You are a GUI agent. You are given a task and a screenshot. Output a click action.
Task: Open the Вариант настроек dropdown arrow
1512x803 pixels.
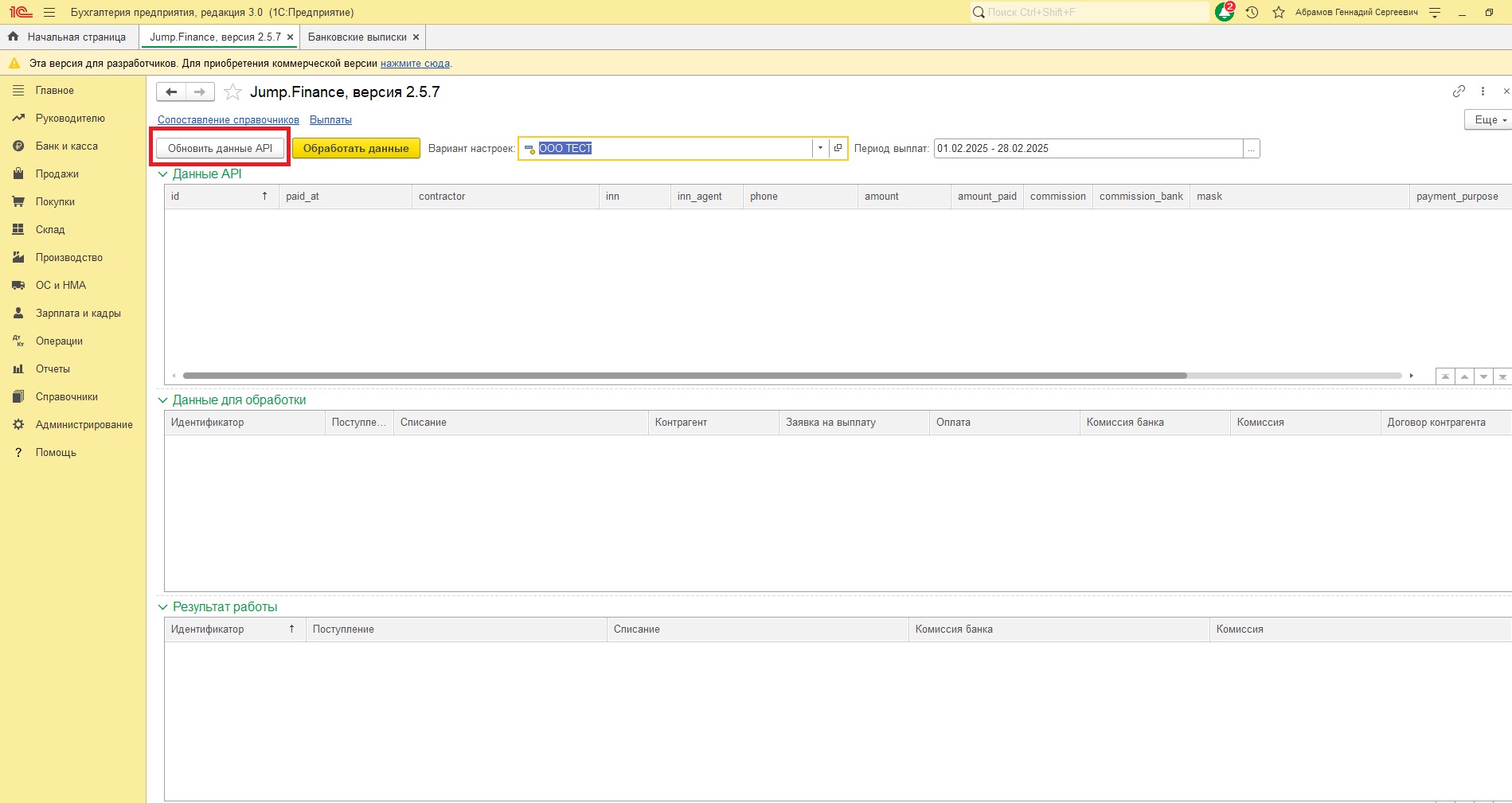[820, 148]
